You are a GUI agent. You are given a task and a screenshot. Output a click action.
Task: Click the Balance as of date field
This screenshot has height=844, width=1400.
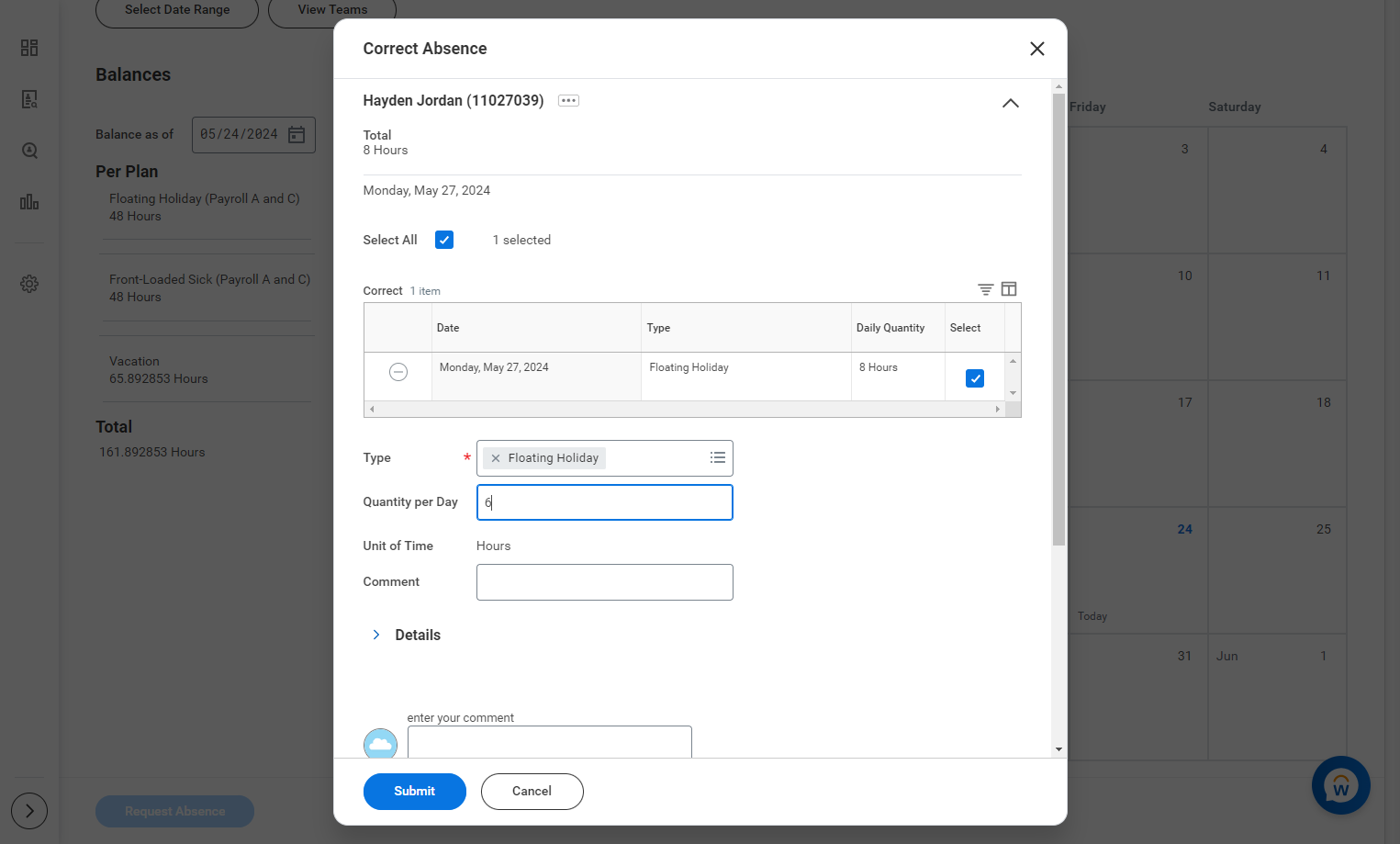(253, 135)
